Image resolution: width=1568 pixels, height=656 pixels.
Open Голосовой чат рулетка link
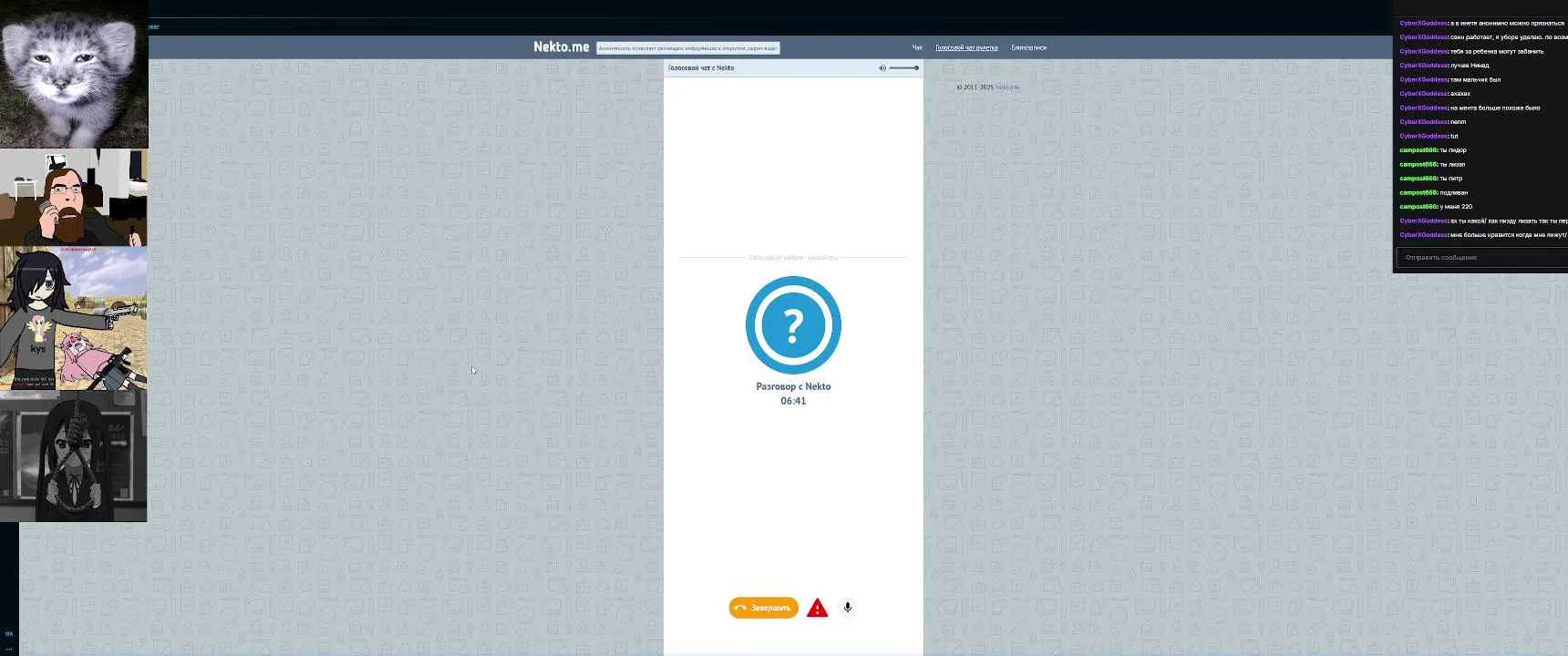click(966, 47)
